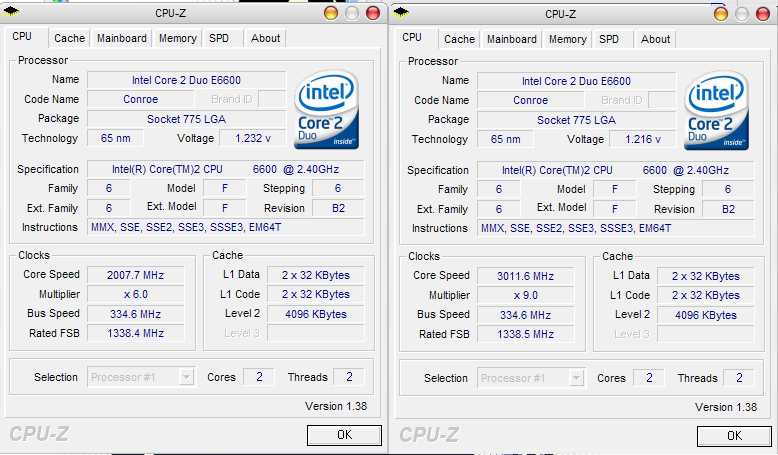778x455 pixels.
Task: Click core speed value 3011.6 MHz
Action: 525,276
